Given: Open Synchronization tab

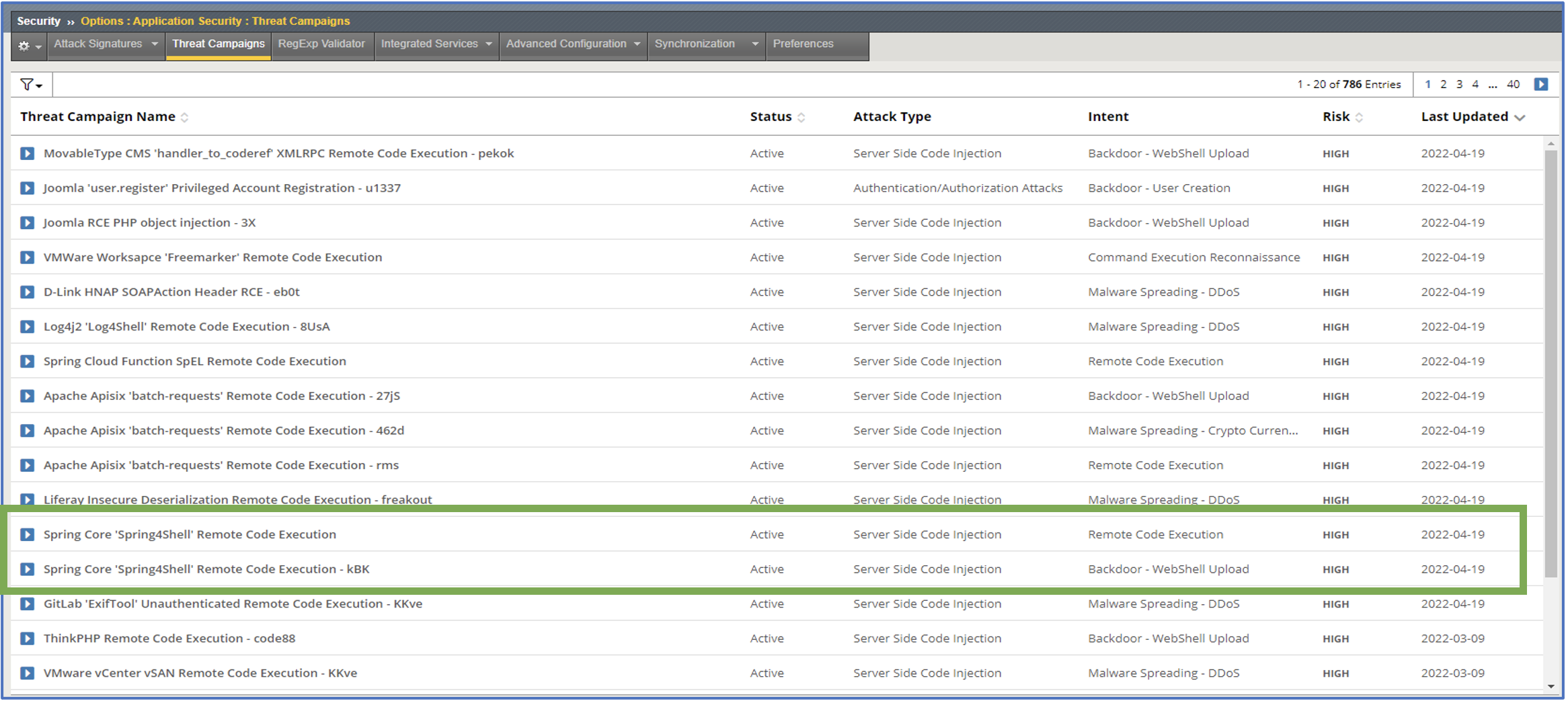Looking at the screenshot, I should coord(695,44).
